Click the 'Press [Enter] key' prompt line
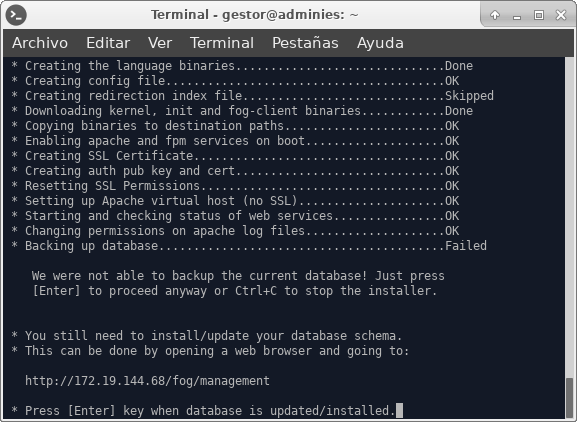The height and width of the screenshot is (422, 577). (x=203, y=410)
